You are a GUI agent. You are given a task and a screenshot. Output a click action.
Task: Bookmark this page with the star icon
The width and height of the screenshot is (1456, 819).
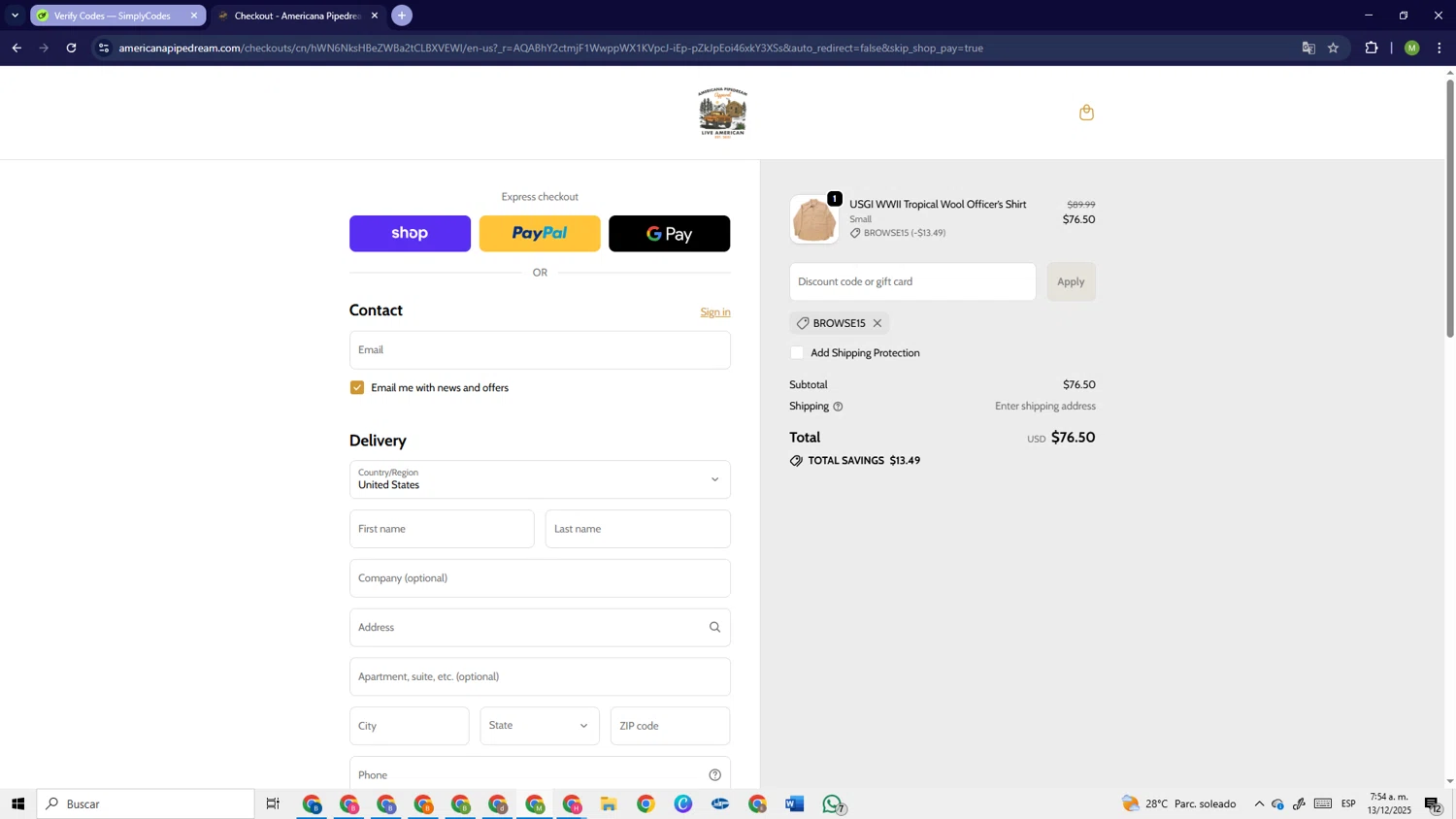pos(1333,48)
